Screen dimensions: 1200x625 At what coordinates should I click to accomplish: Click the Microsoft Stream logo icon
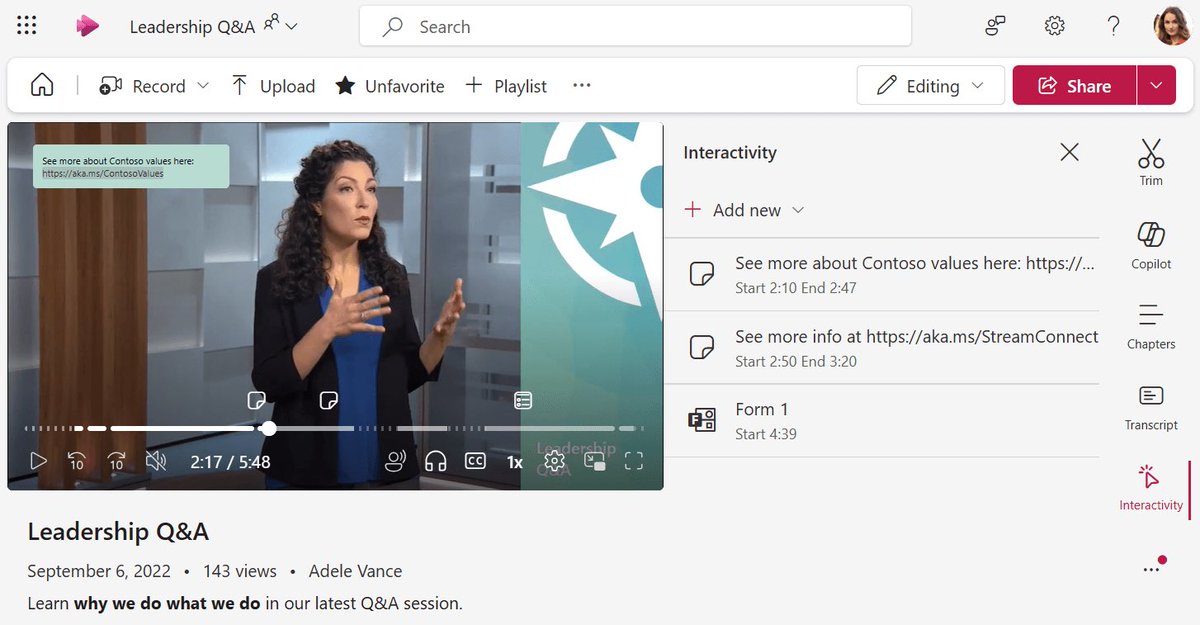point(88,27)
